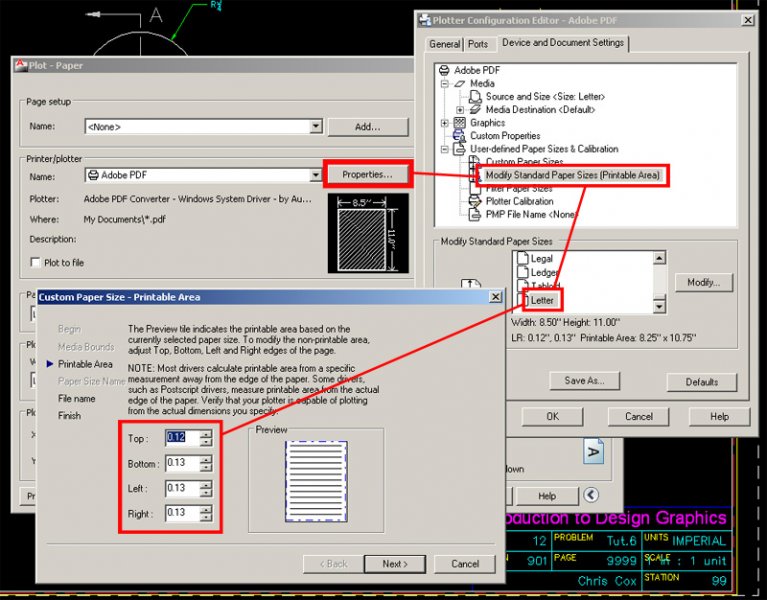Viewport: 767px width, 600px height.
Task: Select Source and Size <Size: Letter> item
Action: point(545,96)
